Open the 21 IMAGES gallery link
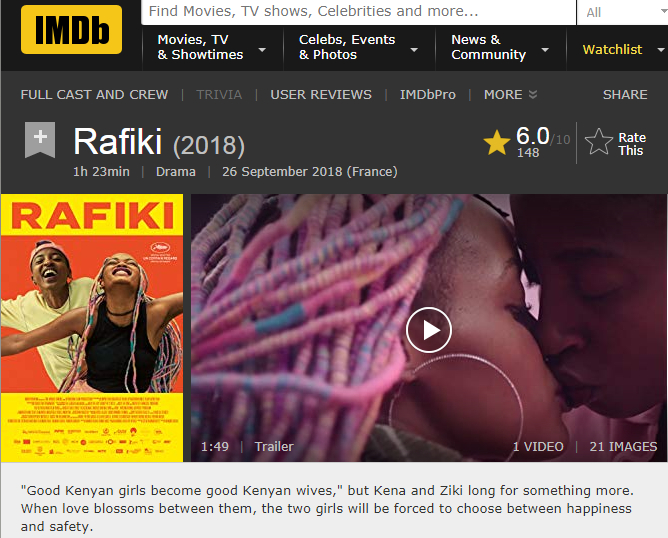 pyautogui.click(x=623, y=446)
